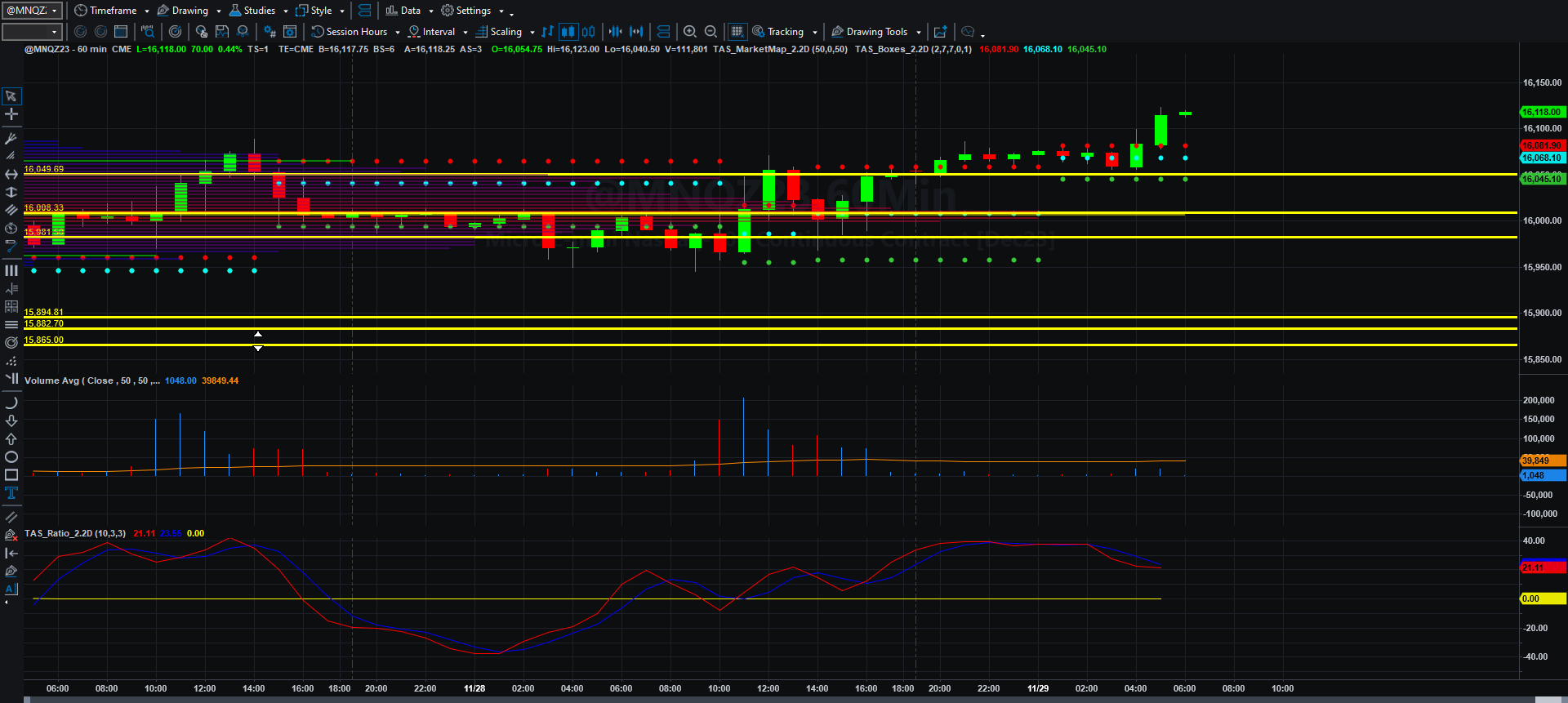The image size is (1568, 703).
Task: Open the Timeframe menu
Action: pos(112,11)
